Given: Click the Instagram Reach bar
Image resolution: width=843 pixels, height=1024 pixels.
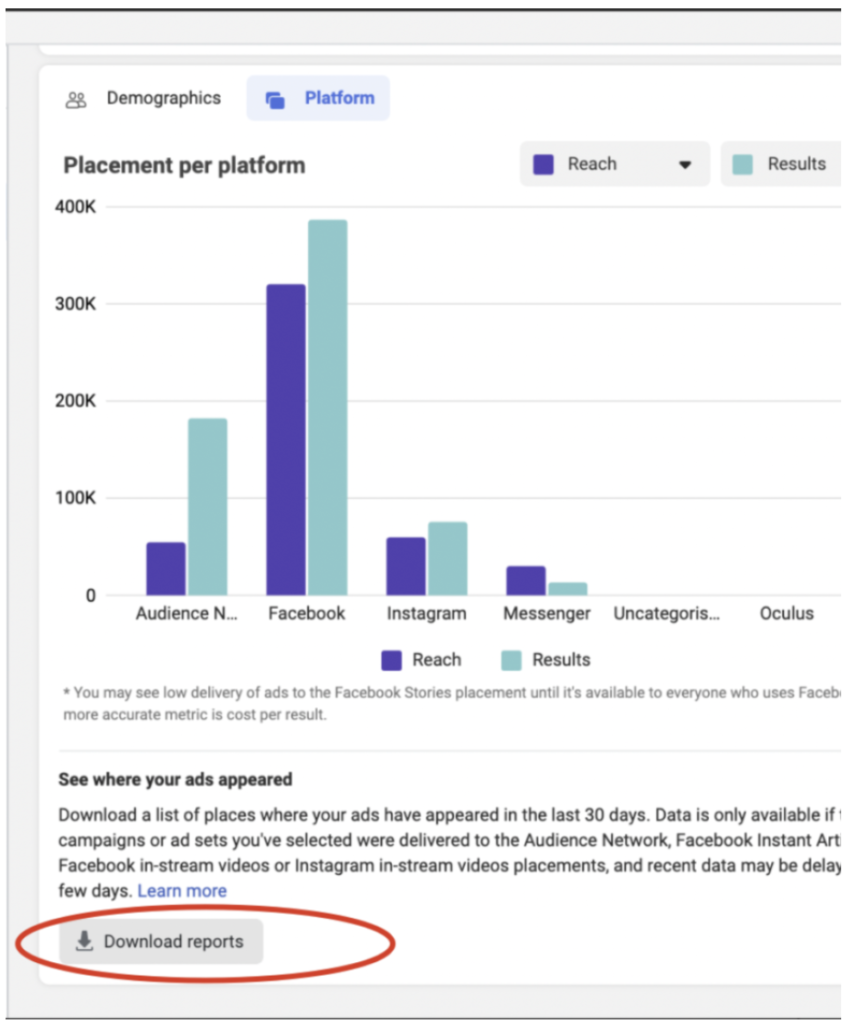Looking at the screenshot, I should coord(406,566).
